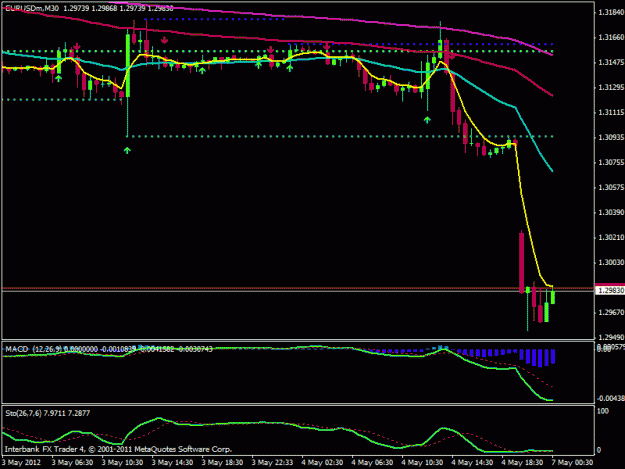Click the 1.31475 price axis label
The height and width of the screenshot is (469, 625).
pyautogui.click(x=611, y=63)
